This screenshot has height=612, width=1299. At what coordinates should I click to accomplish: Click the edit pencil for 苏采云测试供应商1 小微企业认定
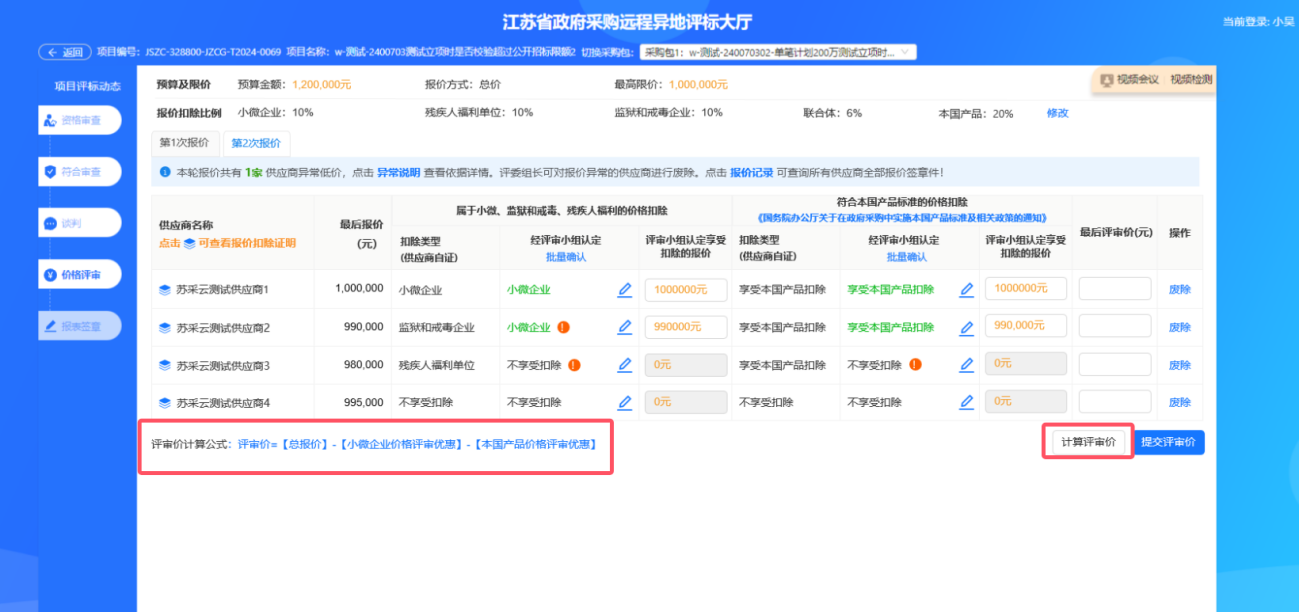coord(625,290)
